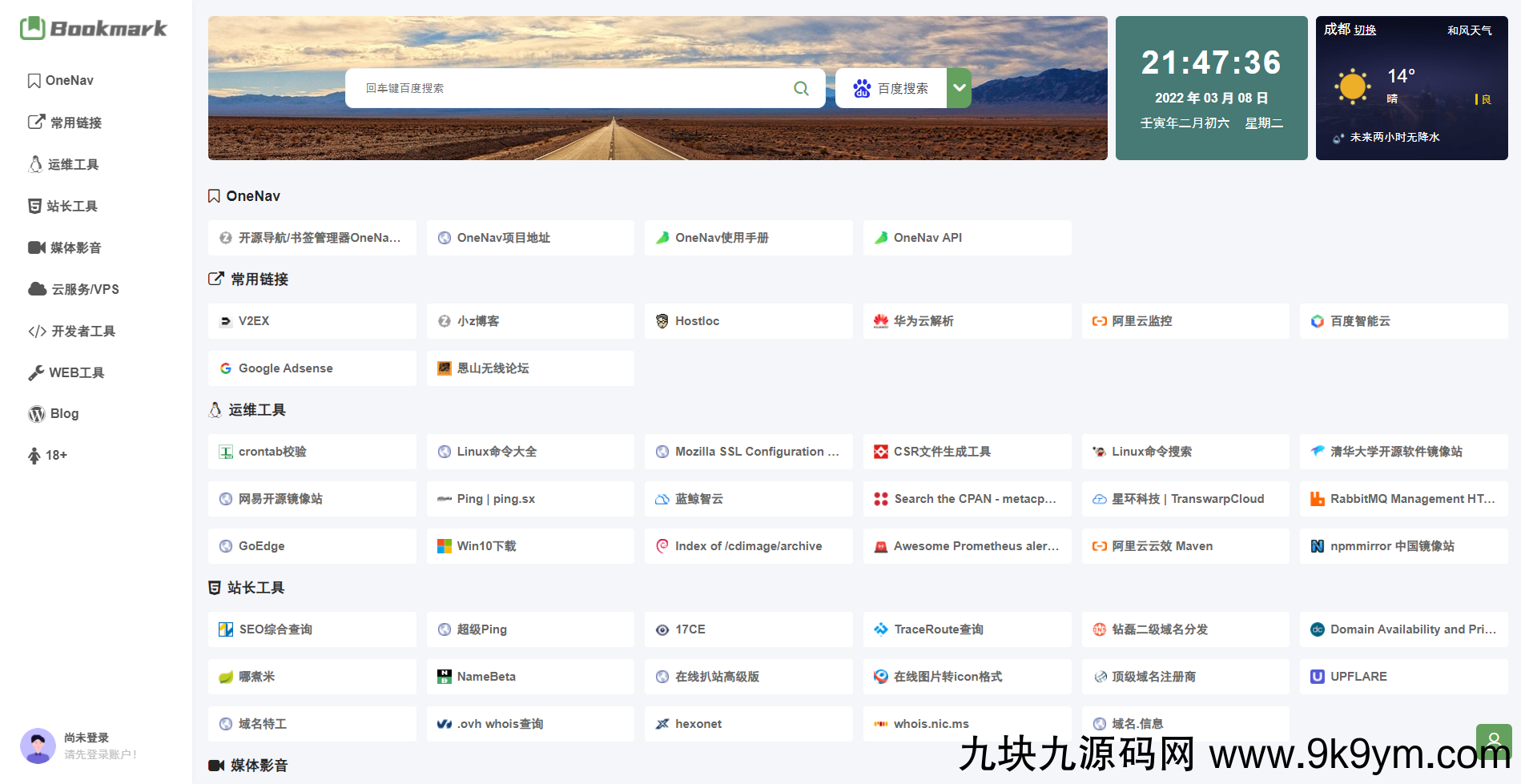Go to 媒体影音 in the sidebar
1521x784 pixels.
tap(75, 247)
